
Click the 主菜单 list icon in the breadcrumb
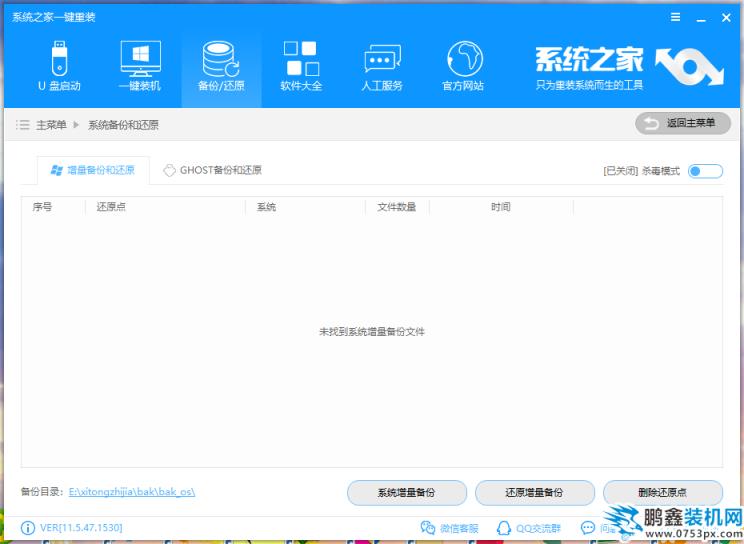[22, 125]
